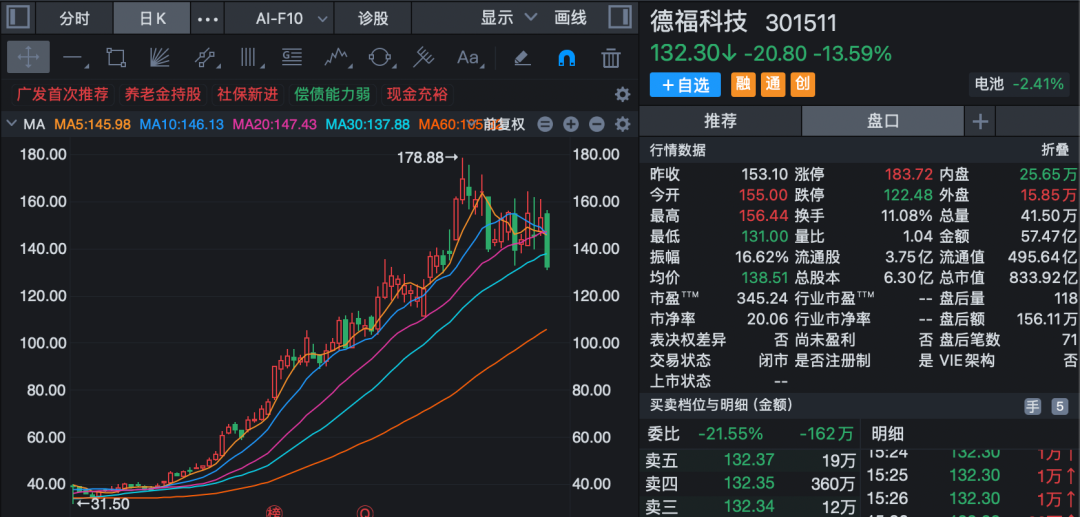Expand the 显示 dropdown
Screen dimensions: 1080x517
pyautogui.click(x=508, y=18)
